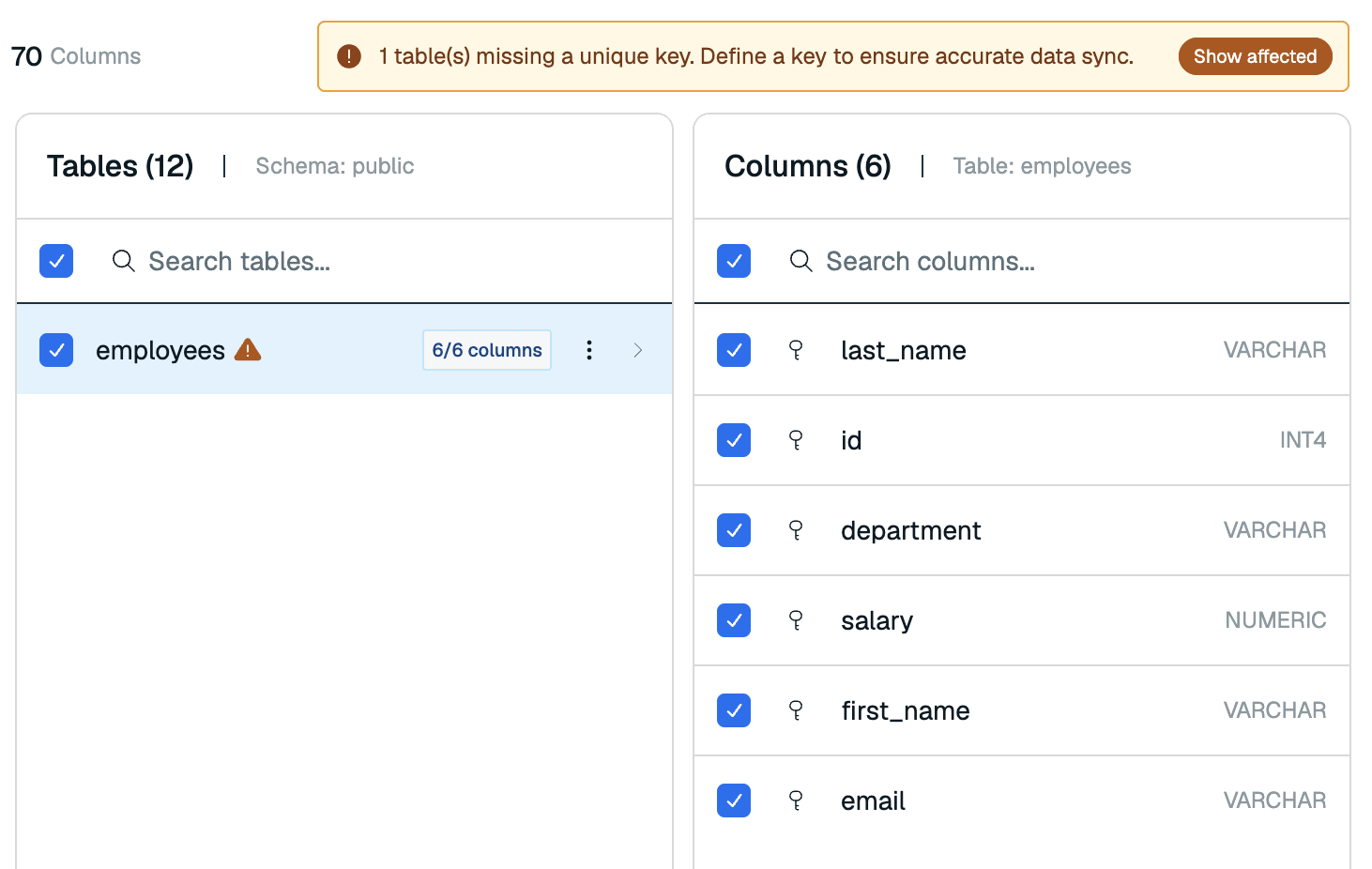Click the last_name column name
1372x869 pixels.
tap(904, 350)
